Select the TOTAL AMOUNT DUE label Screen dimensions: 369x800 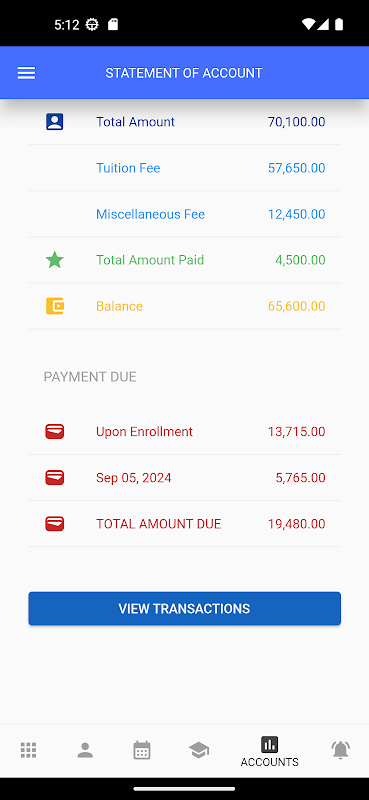tap(159, 524)
